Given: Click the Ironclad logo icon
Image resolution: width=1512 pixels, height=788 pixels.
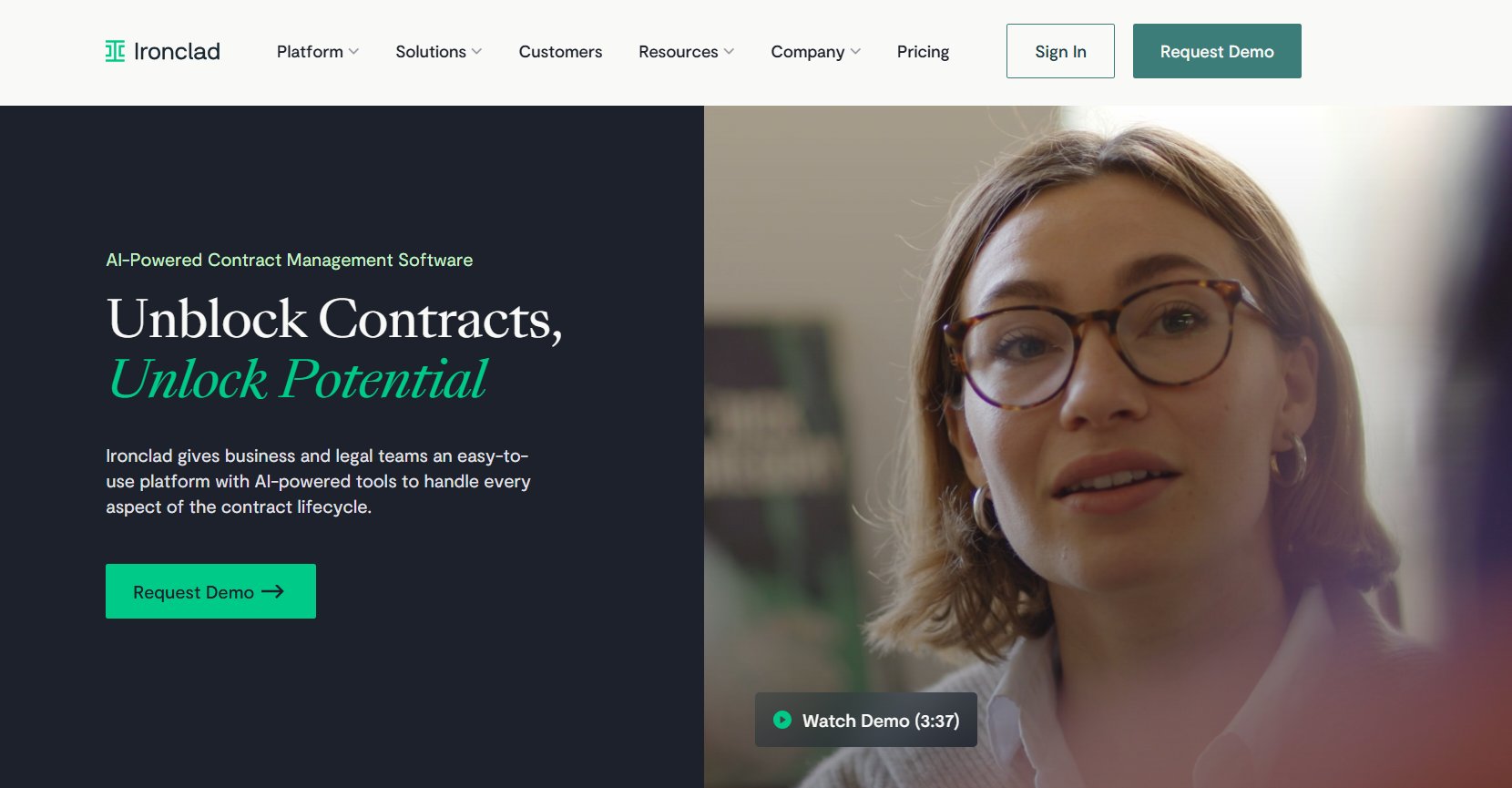Looking at the screenshot, I should click(x=115, y=51).
